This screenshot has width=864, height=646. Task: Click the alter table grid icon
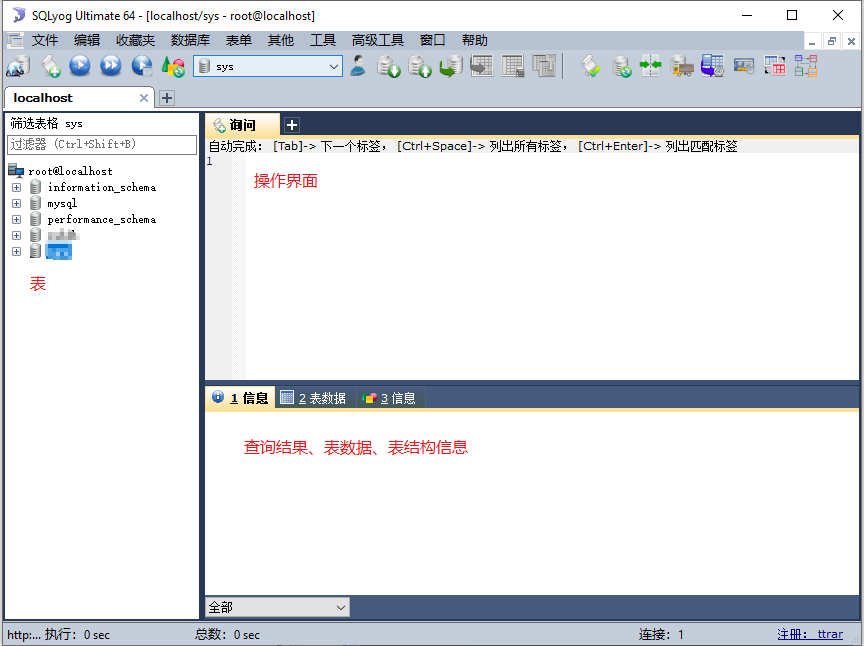tap(513, 66)
